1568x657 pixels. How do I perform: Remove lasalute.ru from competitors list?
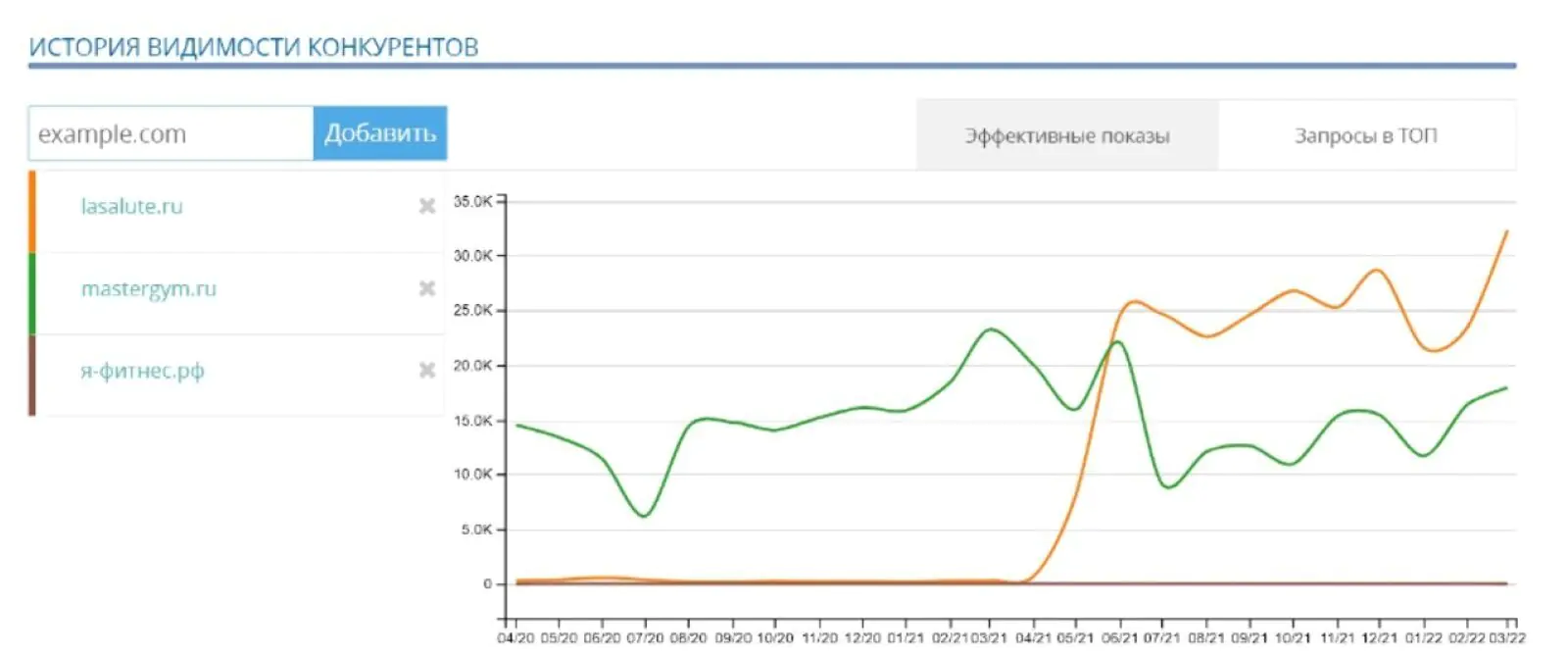(427, 206)
